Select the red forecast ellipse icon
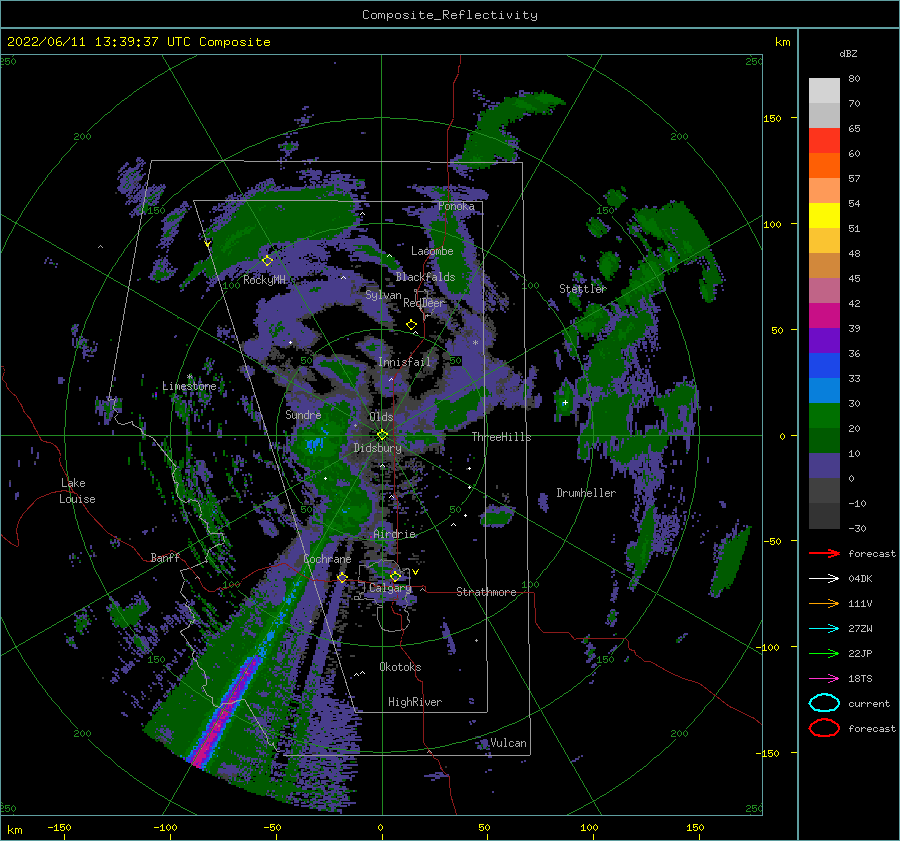Screen dimensions: 900x841 tap(824, 728)
